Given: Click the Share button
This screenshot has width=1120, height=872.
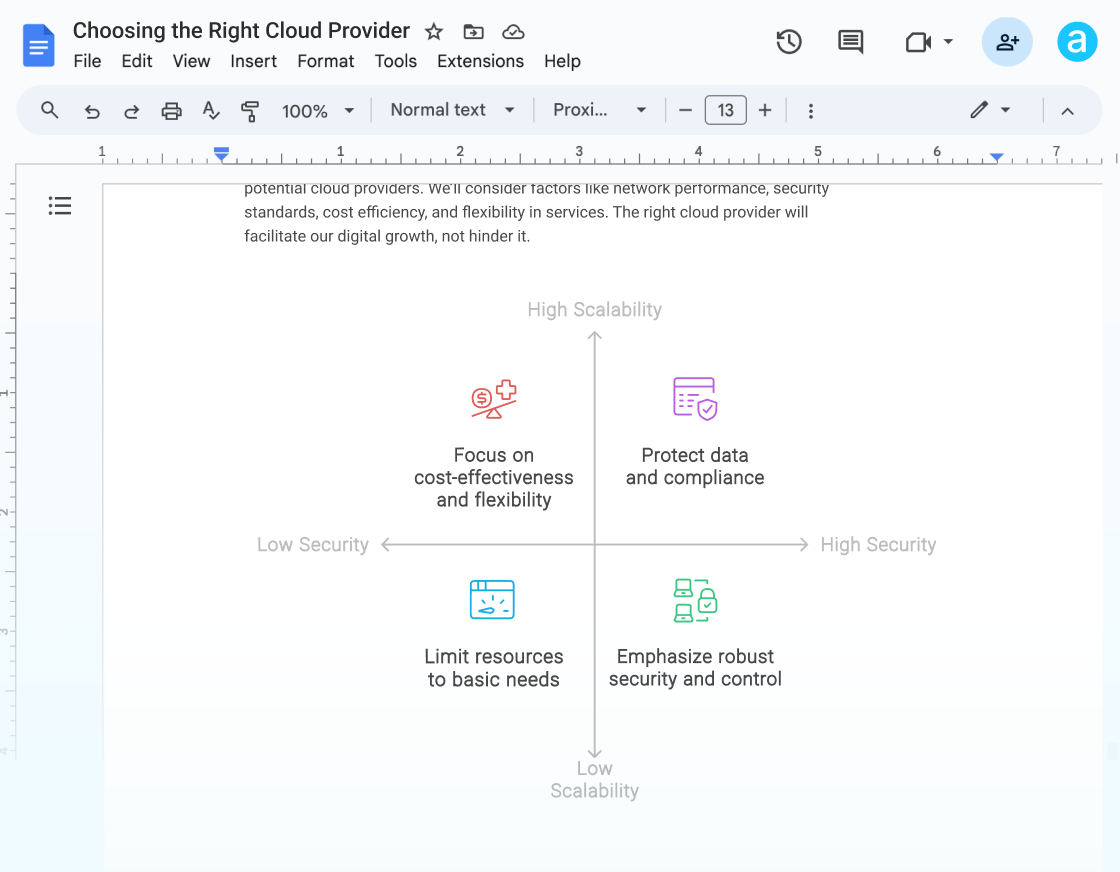Looking at the screenshot, I should point(1007,42).
